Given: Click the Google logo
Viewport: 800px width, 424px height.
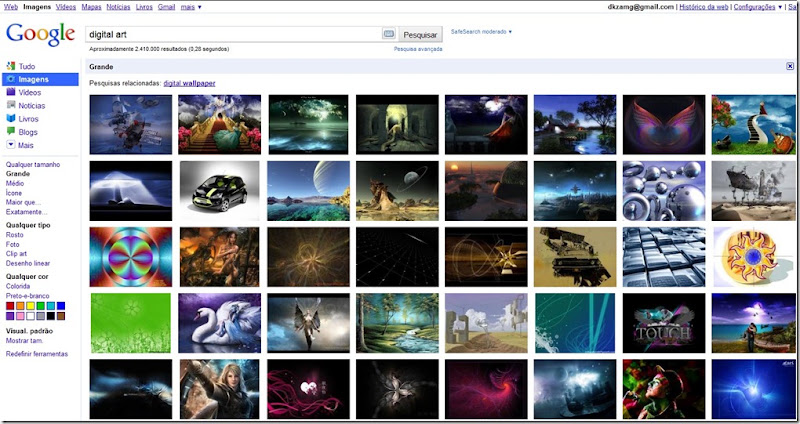Looking at the screenshot, I should [40, 35].
